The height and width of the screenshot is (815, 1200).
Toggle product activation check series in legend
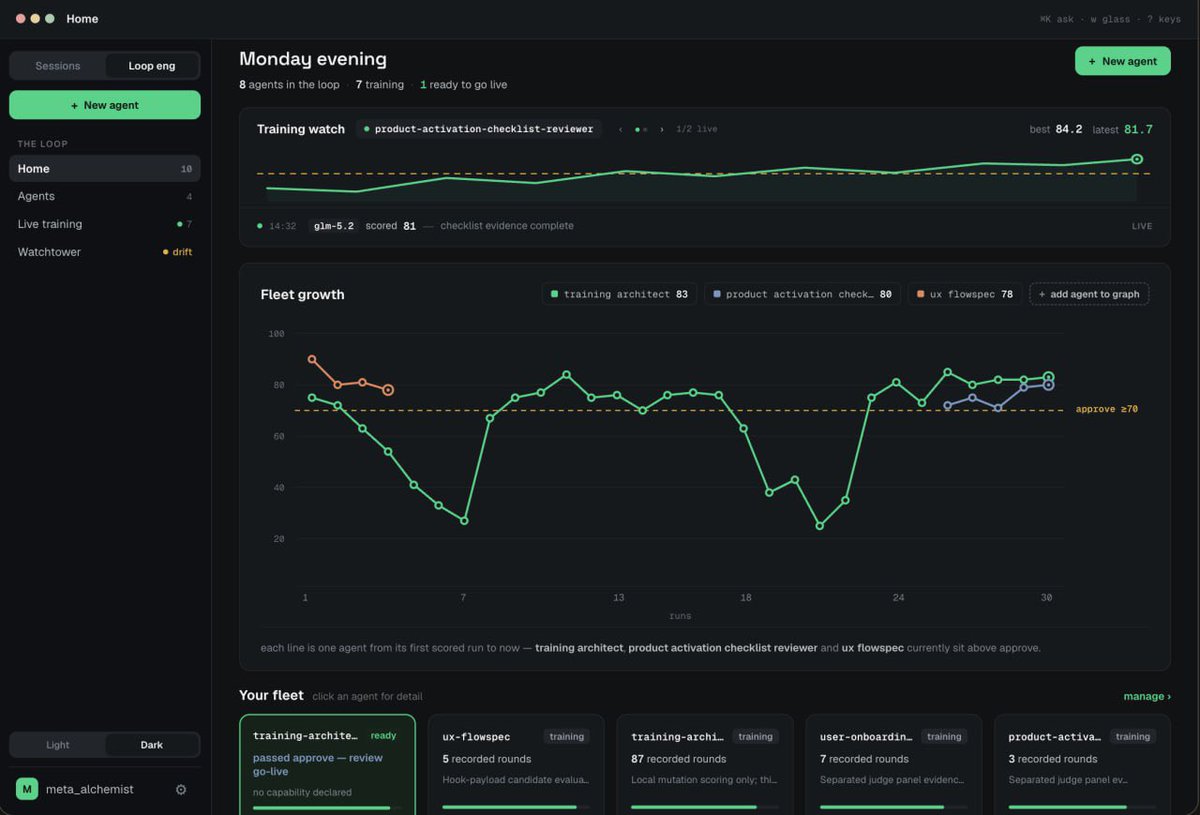coord(802,294)
